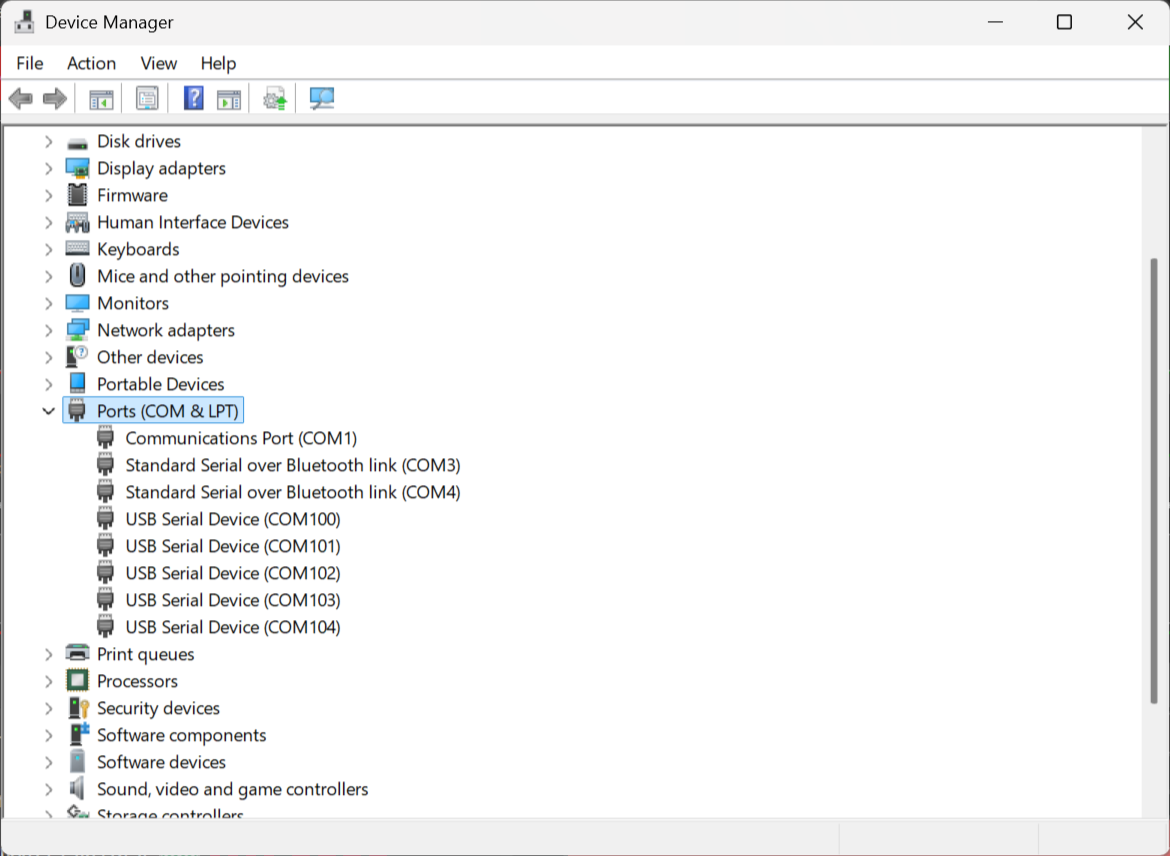The height and width of the screenshot is (856, 1170).
Task: Click the Software devices icon
Action: point(77,761)
